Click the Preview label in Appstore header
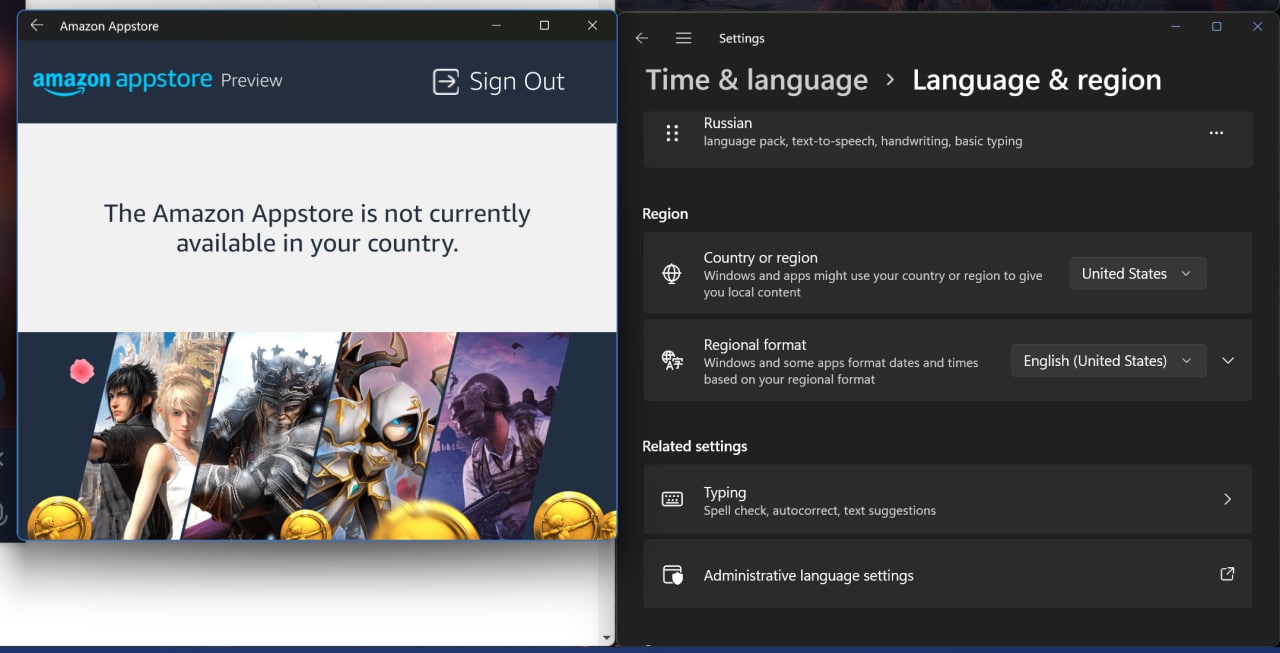 tap(251, 81)
